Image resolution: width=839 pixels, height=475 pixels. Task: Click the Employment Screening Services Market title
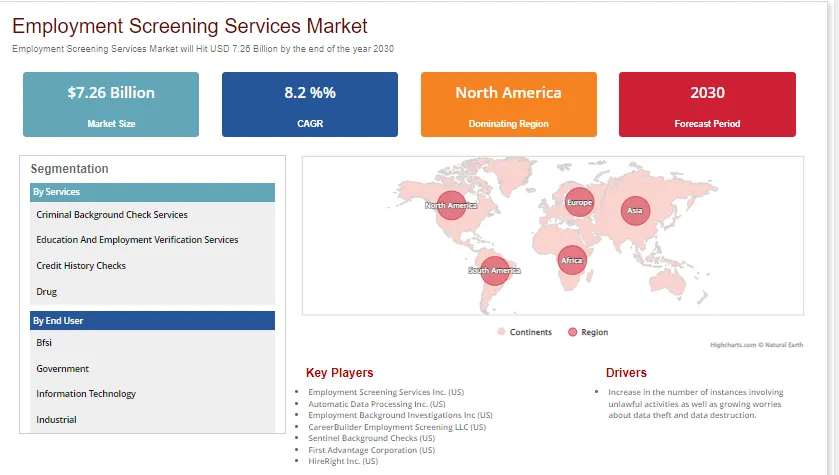coord(189,26)
